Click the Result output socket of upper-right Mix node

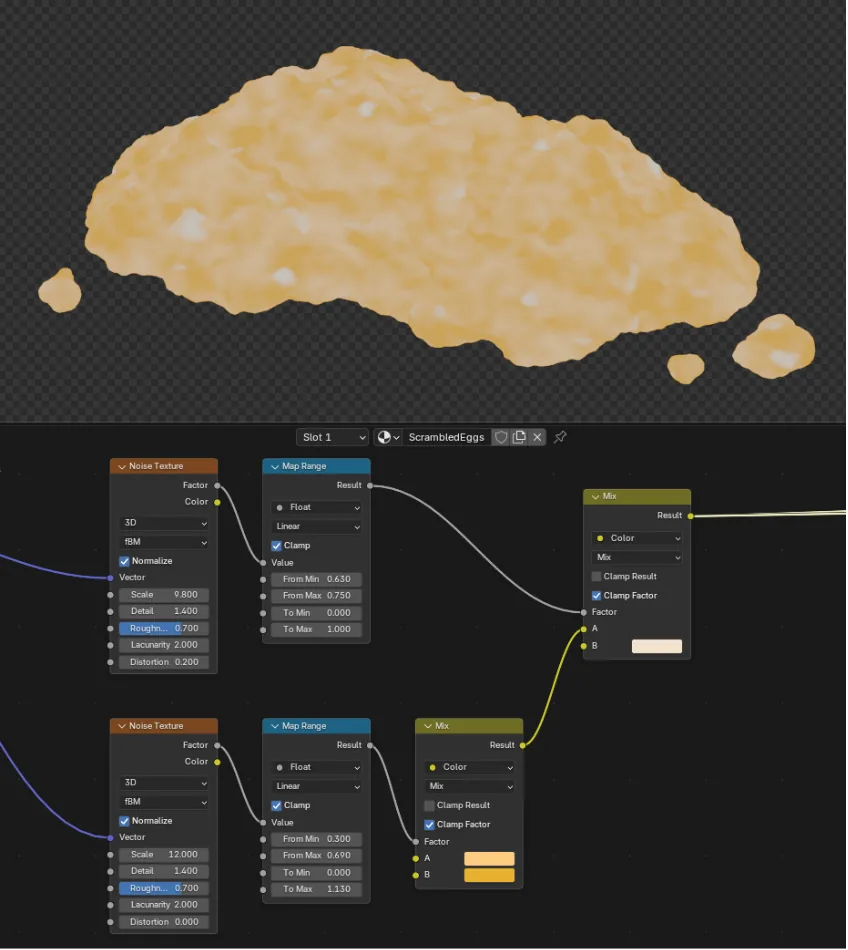[691, 516]
